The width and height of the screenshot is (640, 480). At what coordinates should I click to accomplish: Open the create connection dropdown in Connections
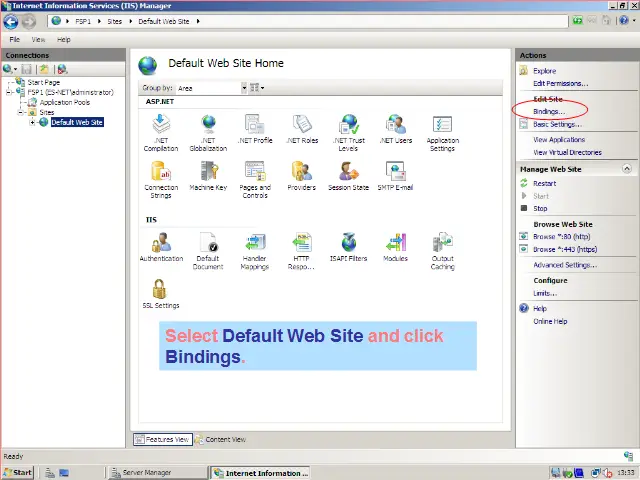tap(9, 69)
